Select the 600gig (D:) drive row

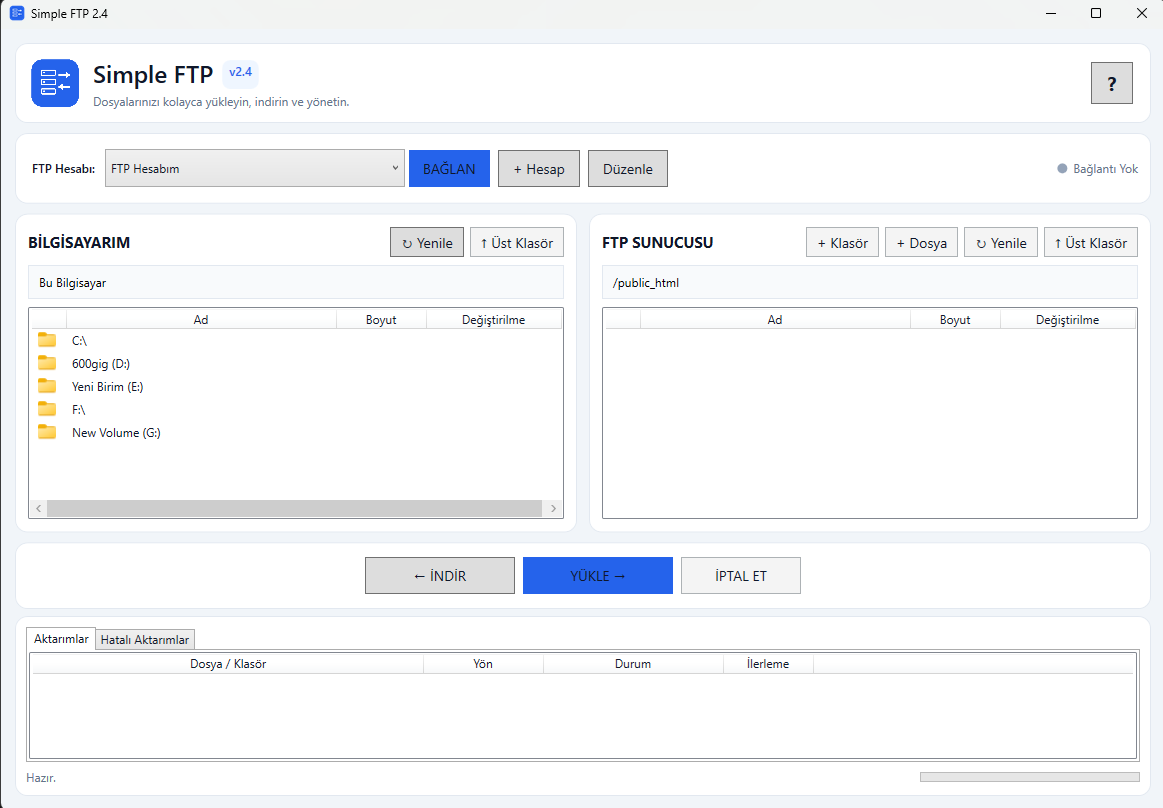click(296, 364)
